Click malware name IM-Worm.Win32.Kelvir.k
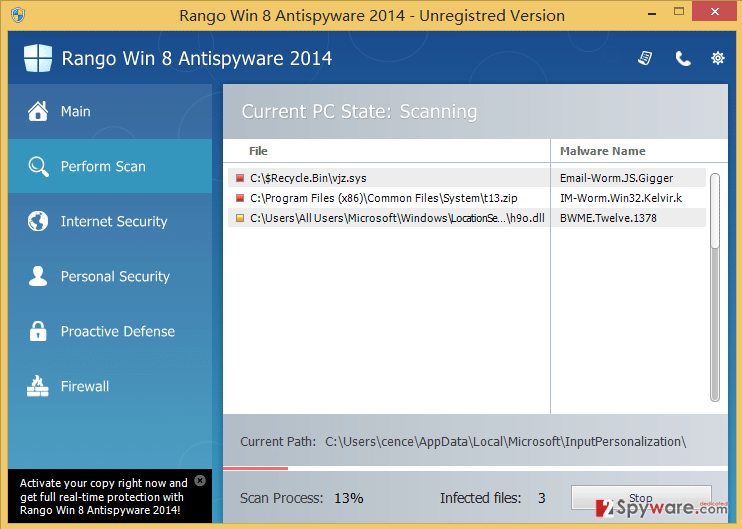 (x=621, y=198)
